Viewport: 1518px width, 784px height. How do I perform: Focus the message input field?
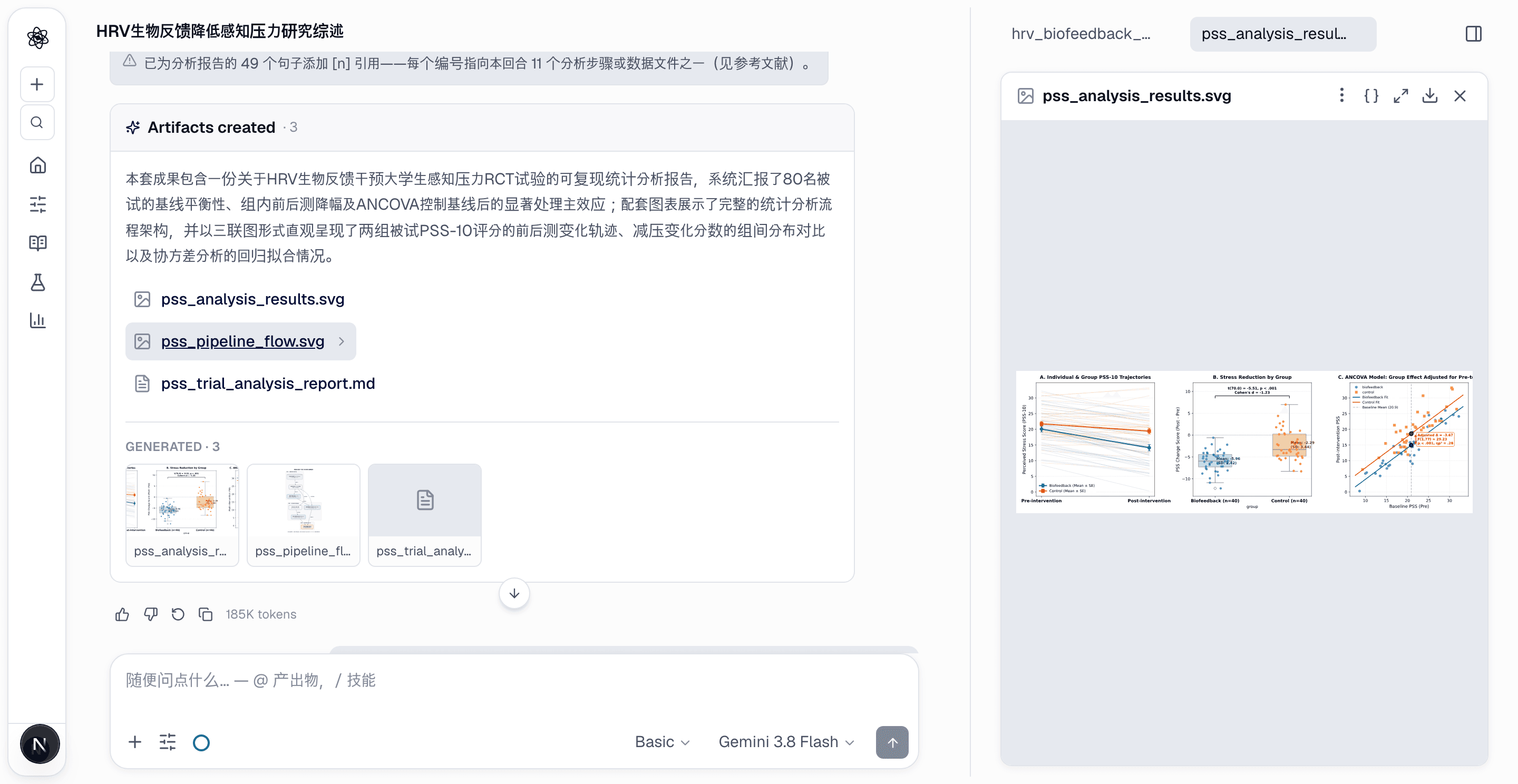point(514,681)
